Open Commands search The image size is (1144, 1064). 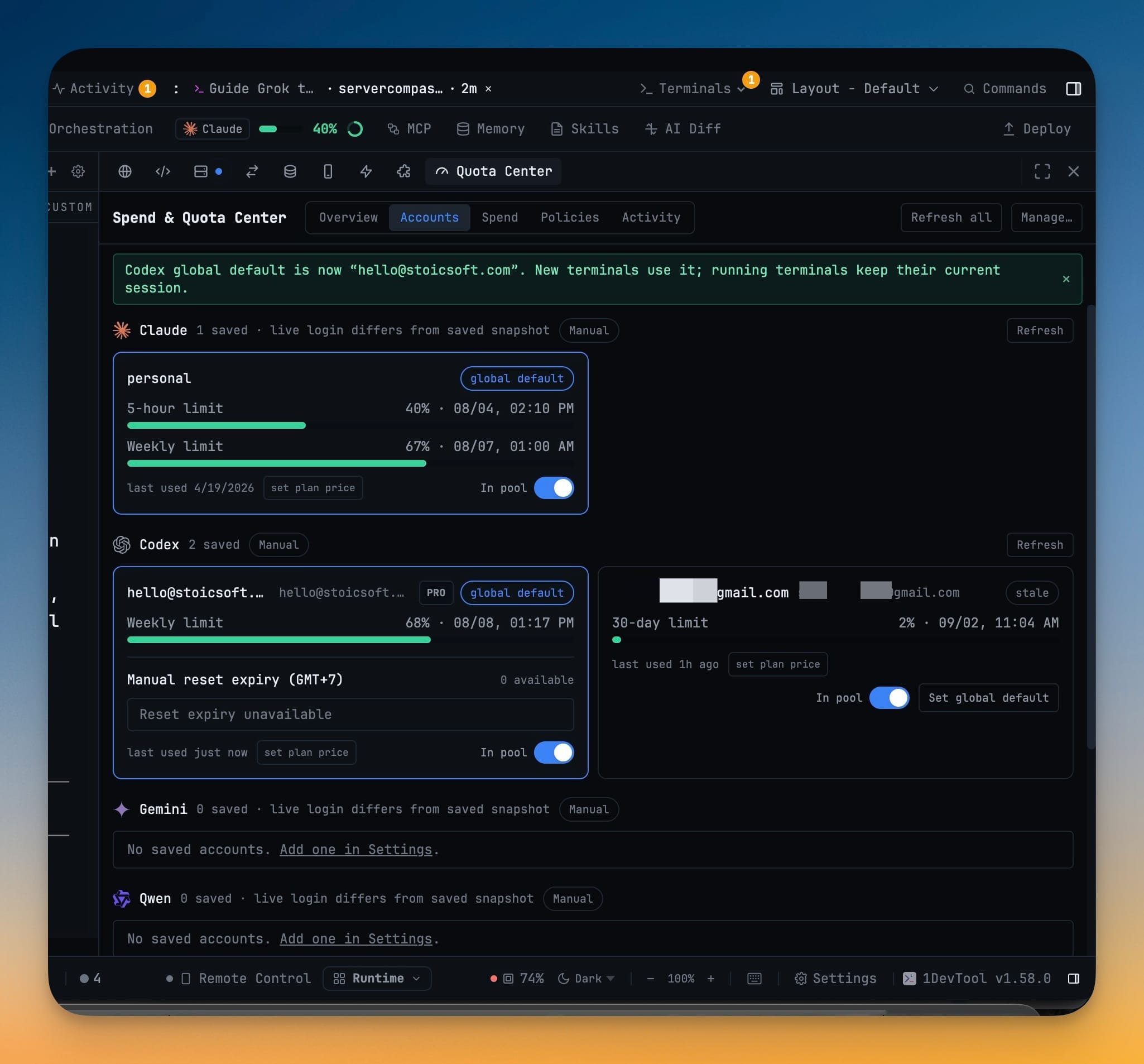pos(1004,89)
